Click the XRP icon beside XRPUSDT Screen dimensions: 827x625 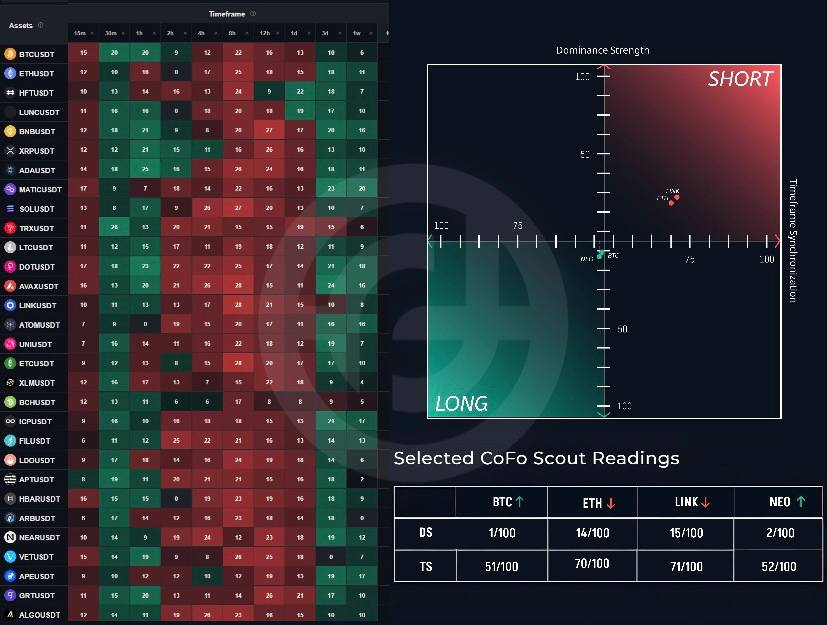click(x=10, y=150)
